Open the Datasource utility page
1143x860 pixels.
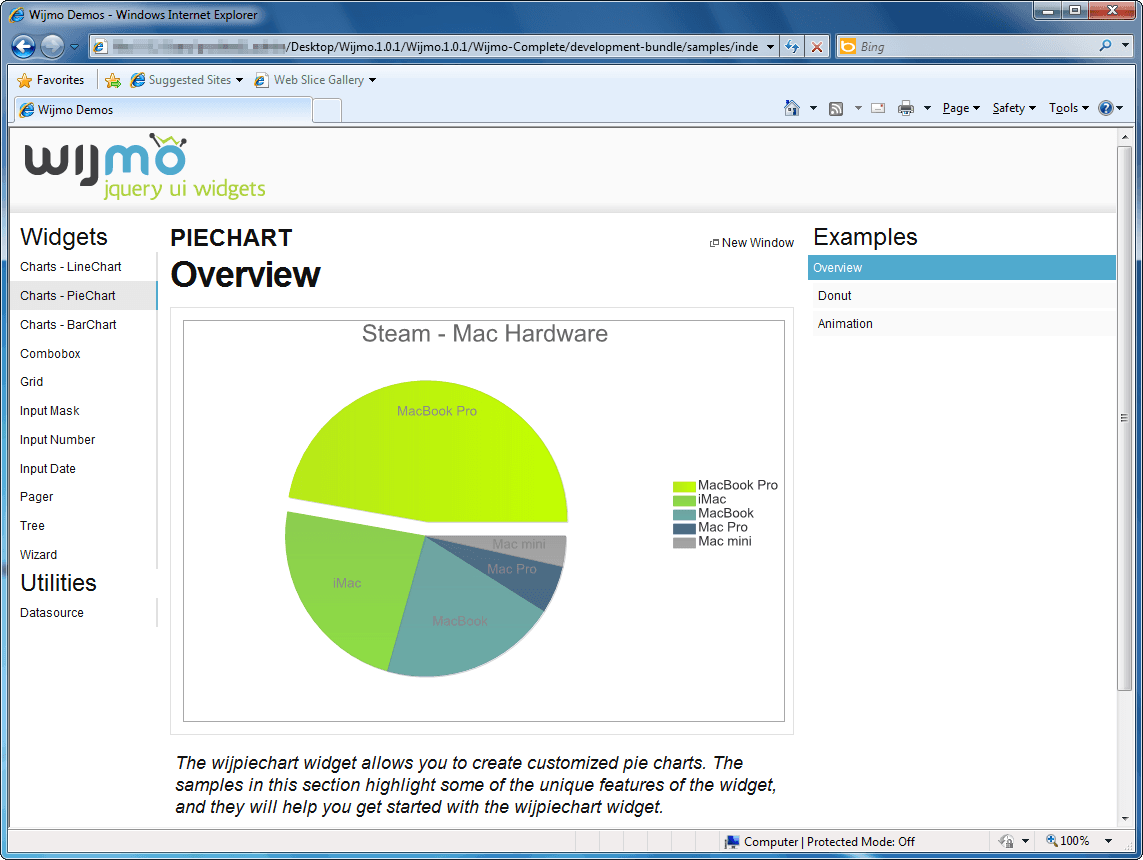click(52, 613)
